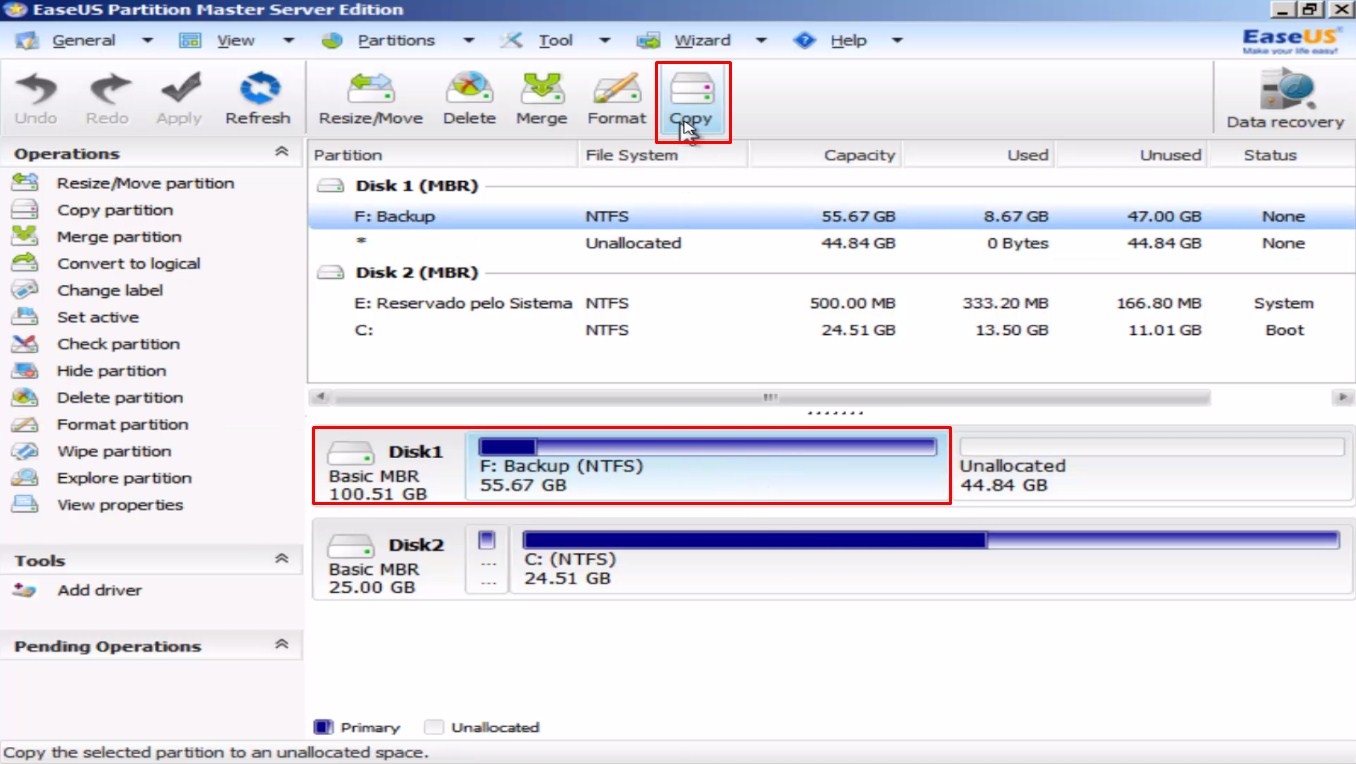The width and height of the screenshot is (1356, 764).
Task: Click the Delete toolbar icon
Action: pyautogui.click(x=469, y=98)
